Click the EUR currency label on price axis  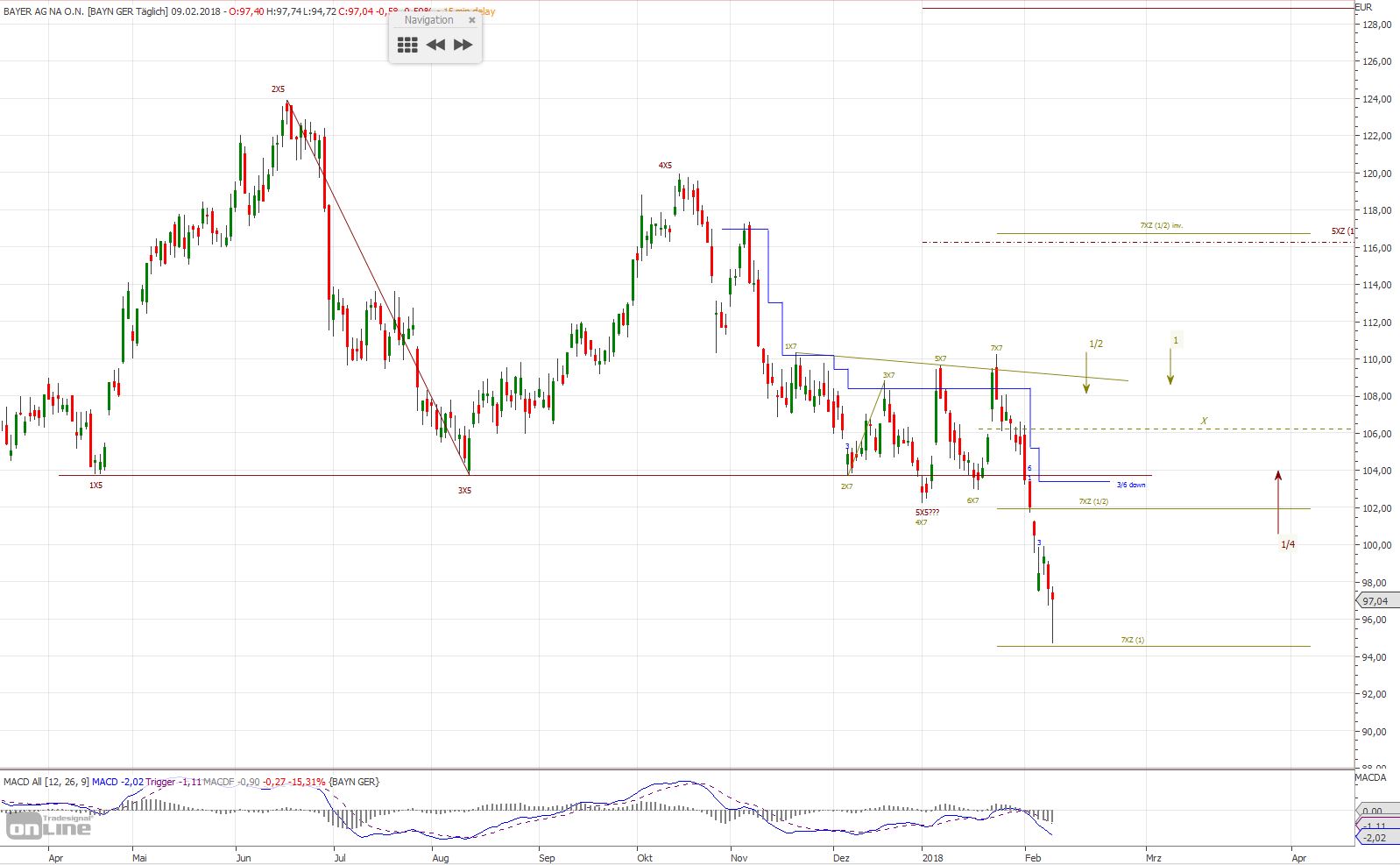click(x=1363, y=7)
